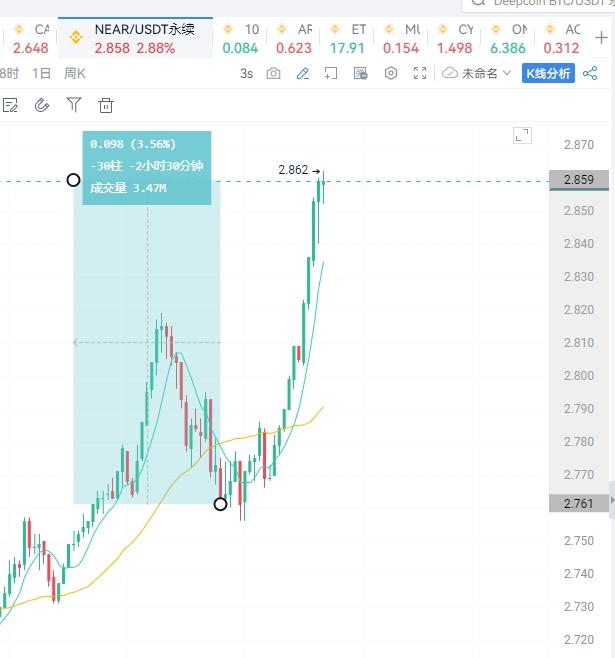Click the camera screenshot icon
Viewport: 615px width, 658px height.
(x=273, y=73)
